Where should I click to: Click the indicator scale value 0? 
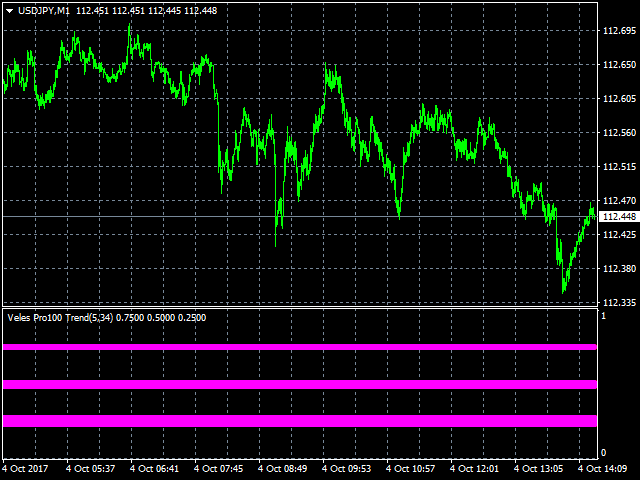(603, 453)
